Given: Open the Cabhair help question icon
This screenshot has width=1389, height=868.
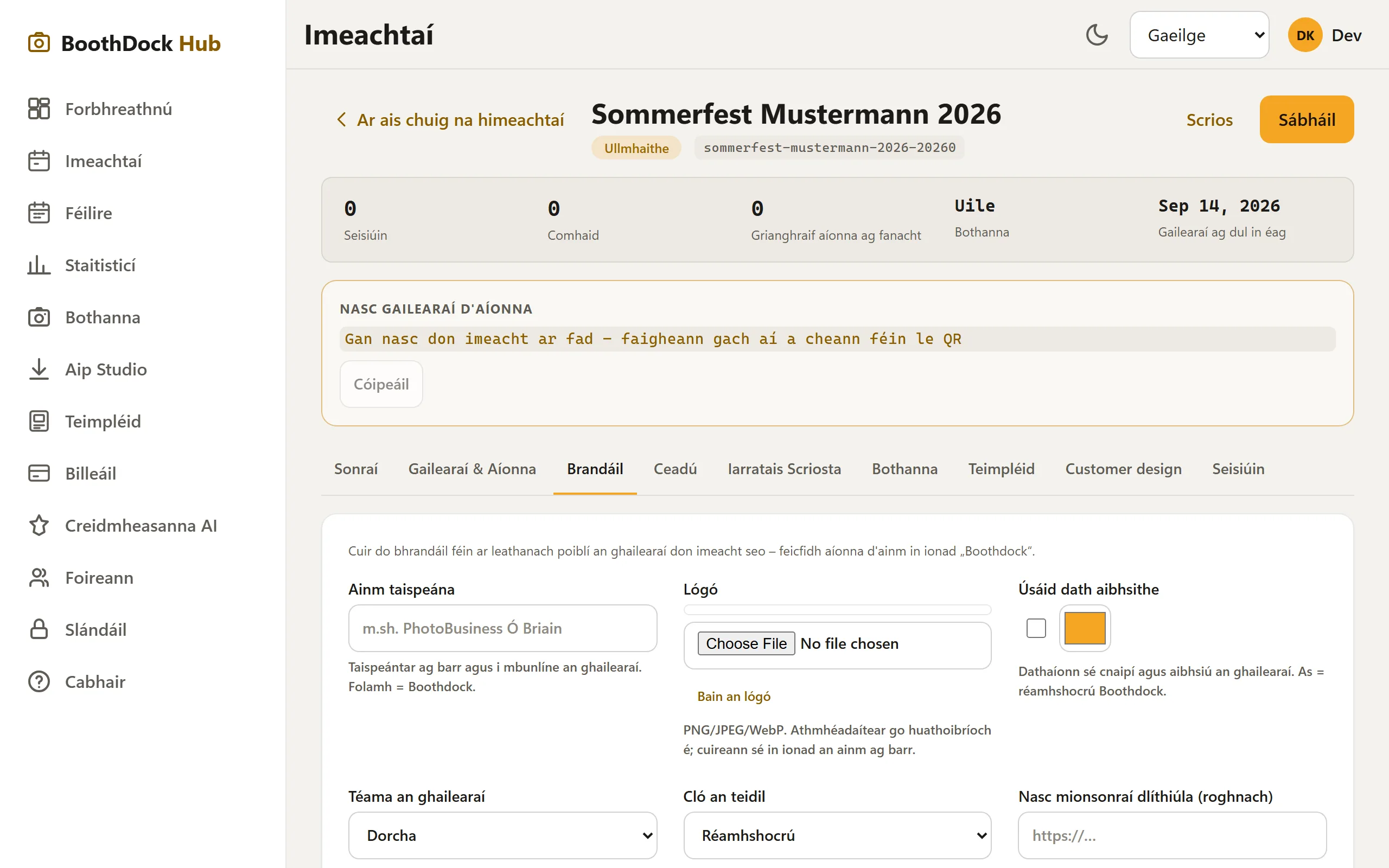Looking at the screenshot, I should point(39,681).
